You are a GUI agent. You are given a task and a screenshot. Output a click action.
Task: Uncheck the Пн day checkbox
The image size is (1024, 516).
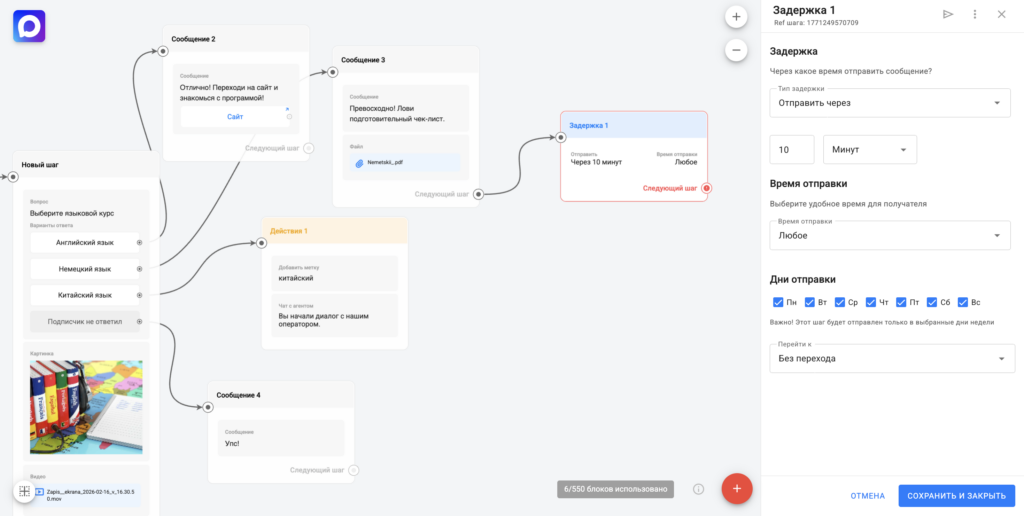[778, 302]
